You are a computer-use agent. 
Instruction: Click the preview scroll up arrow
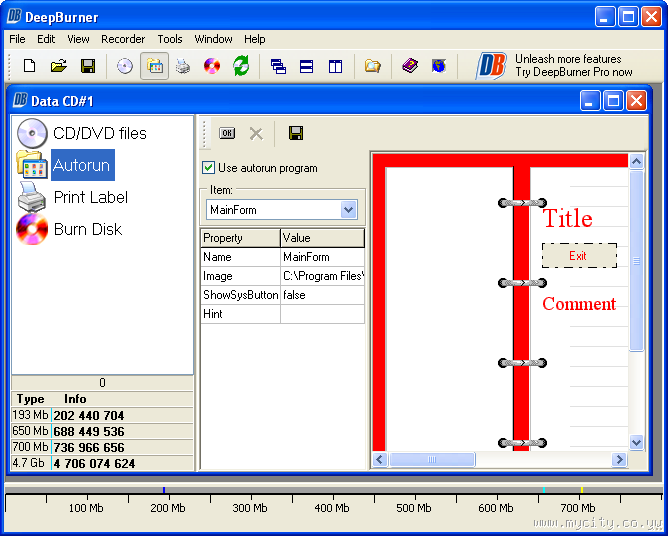(636, 161)
